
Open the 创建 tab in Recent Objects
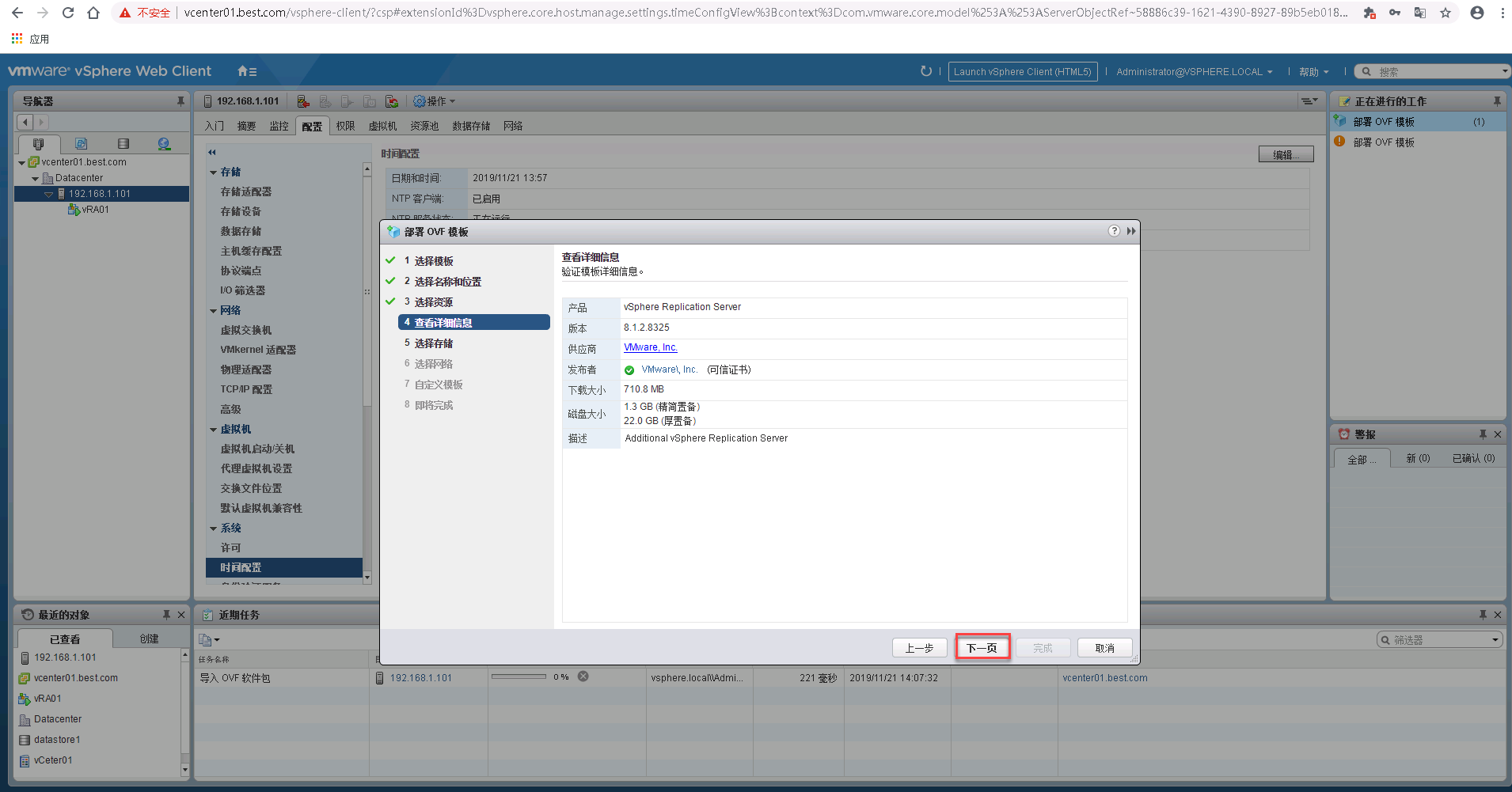149,639
